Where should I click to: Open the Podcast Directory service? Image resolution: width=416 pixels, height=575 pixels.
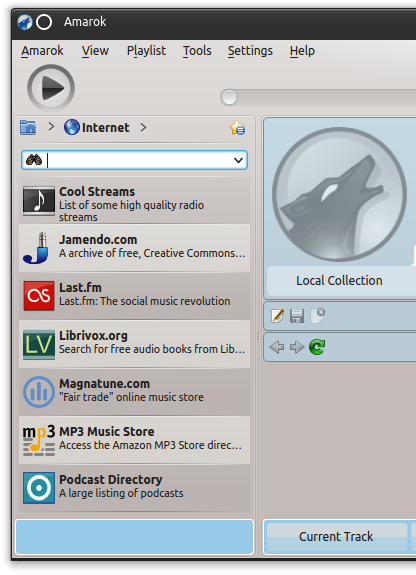coord(135,488)
